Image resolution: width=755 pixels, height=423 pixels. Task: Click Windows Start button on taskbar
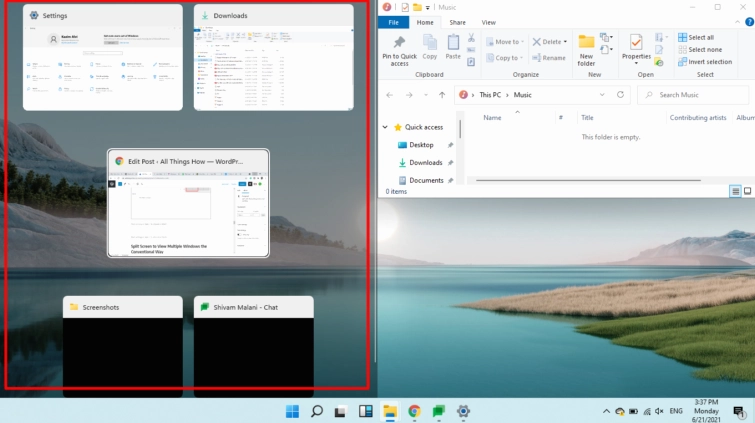[x=292, y=411]
